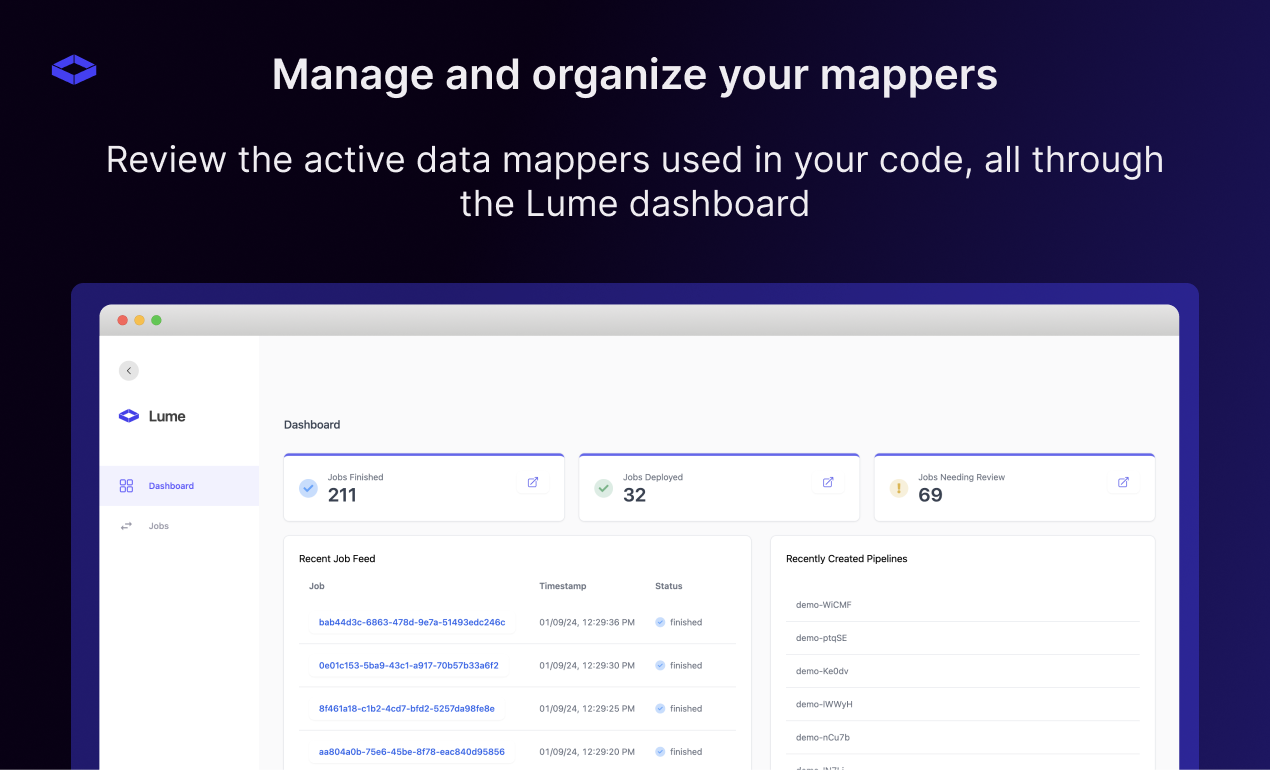Click the Jobs Deployed checkmark icon
This screenshot has width=1270, height=770.
coord(603,489)
